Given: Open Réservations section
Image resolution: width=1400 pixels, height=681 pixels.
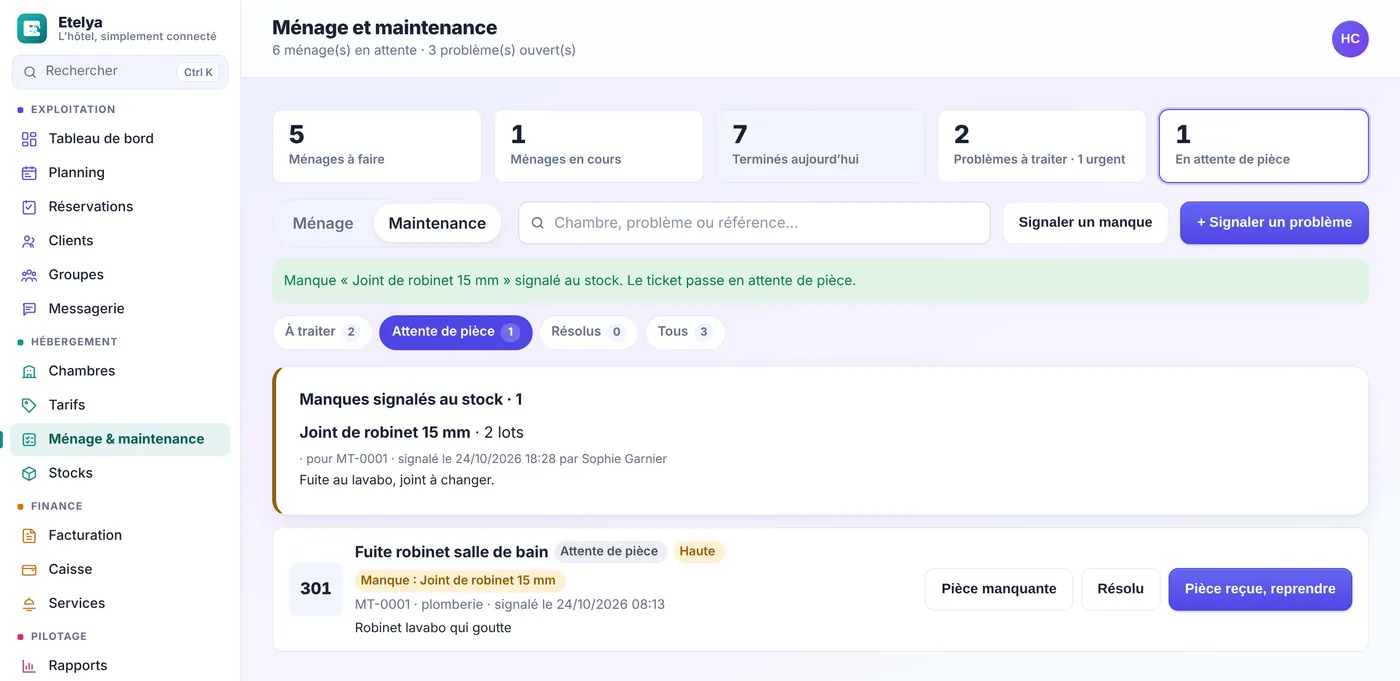Looking at the screenshot, I should click(120, 207).
